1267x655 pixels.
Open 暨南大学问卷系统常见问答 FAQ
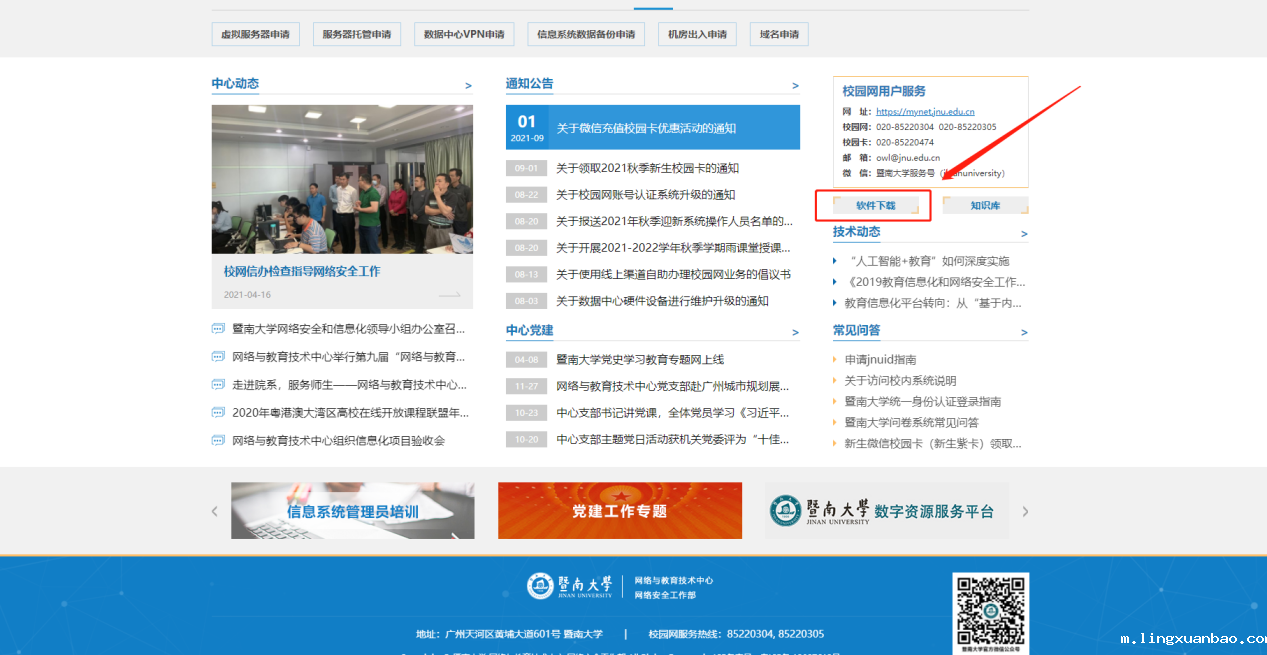pos(912,423)
